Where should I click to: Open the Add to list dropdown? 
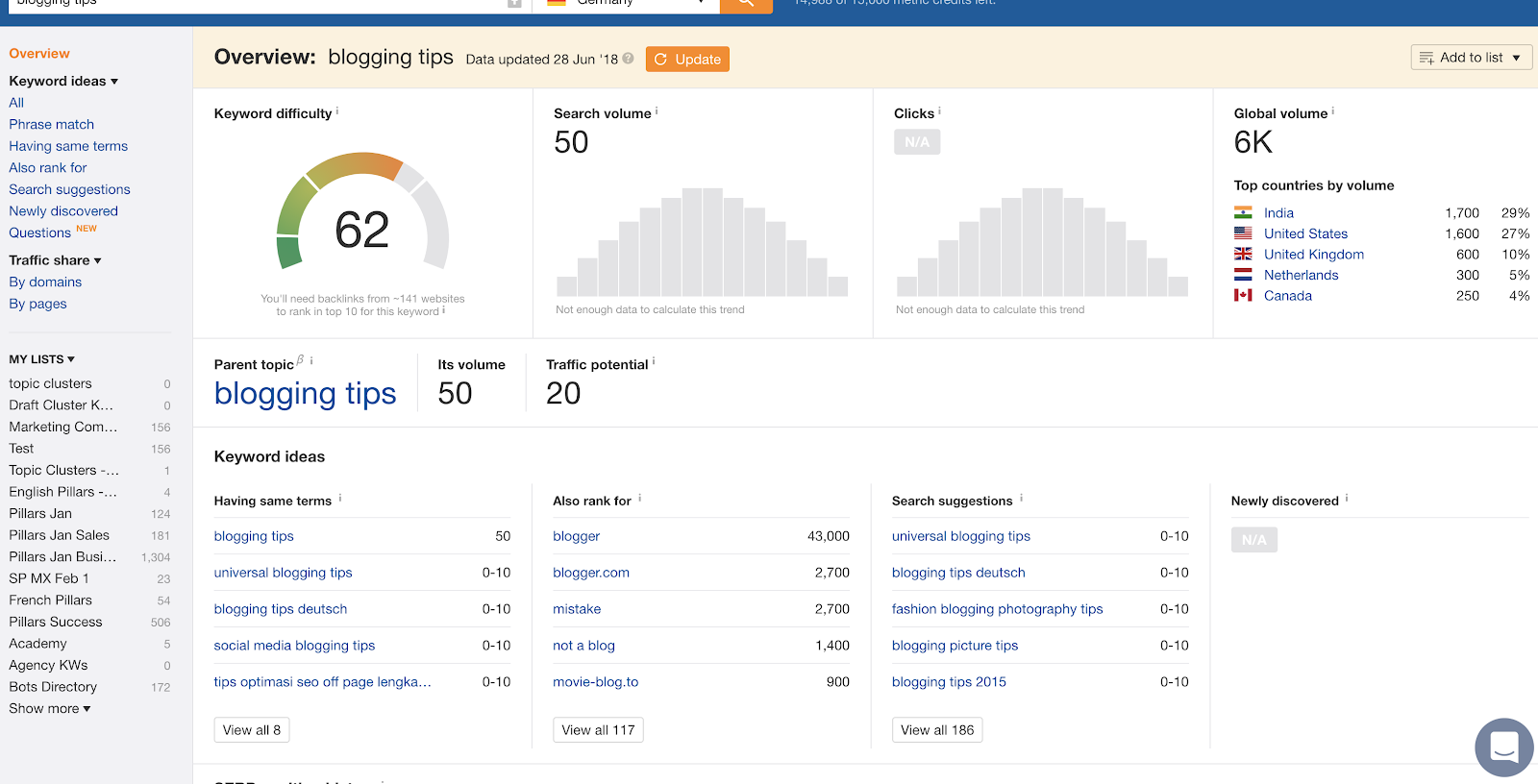tap(1471, 58)
